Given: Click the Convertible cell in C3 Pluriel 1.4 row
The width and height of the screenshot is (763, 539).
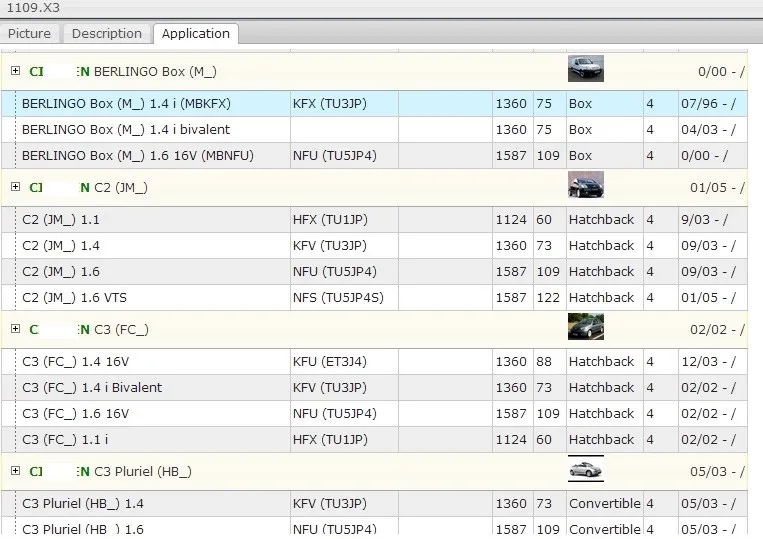Looking at the screenshot, I should [604, 503].
